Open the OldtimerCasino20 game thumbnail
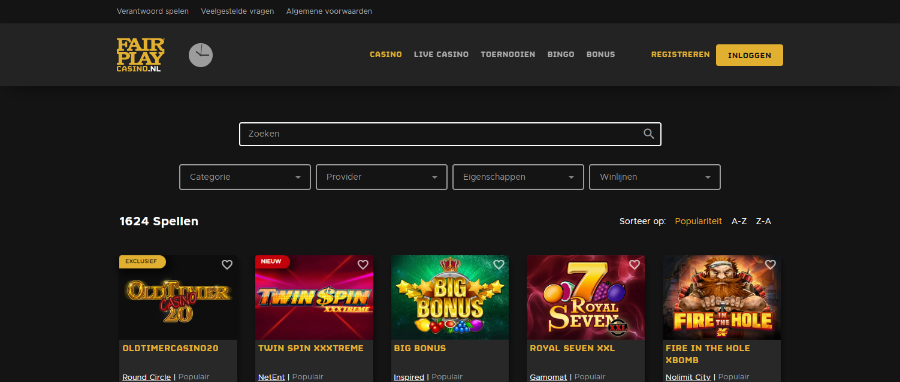The width and height of the screenshot is (900, 382). tap(178, 298)
